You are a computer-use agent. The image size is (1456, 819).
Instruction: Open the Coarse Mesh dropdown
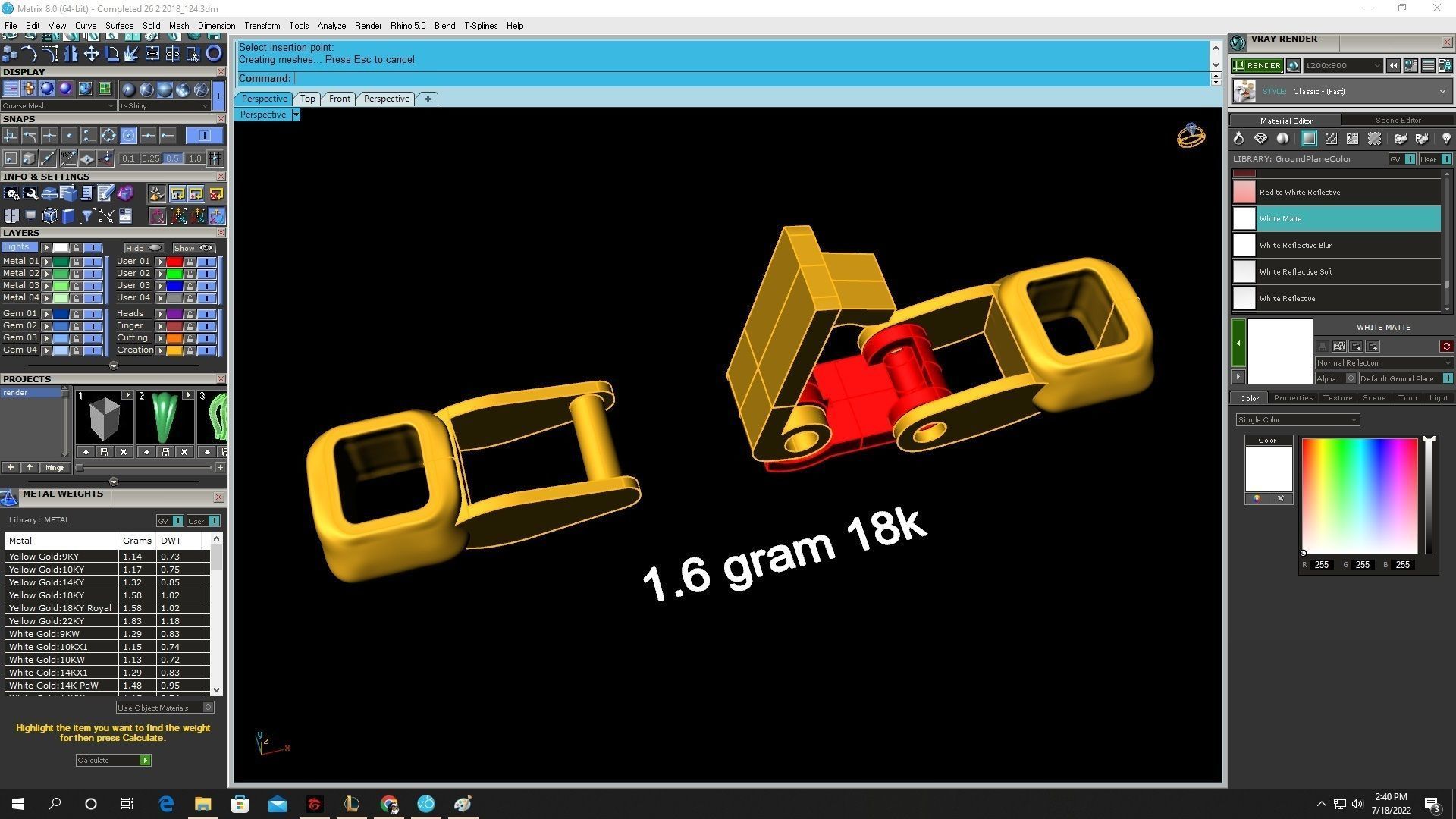click(58, 106)
